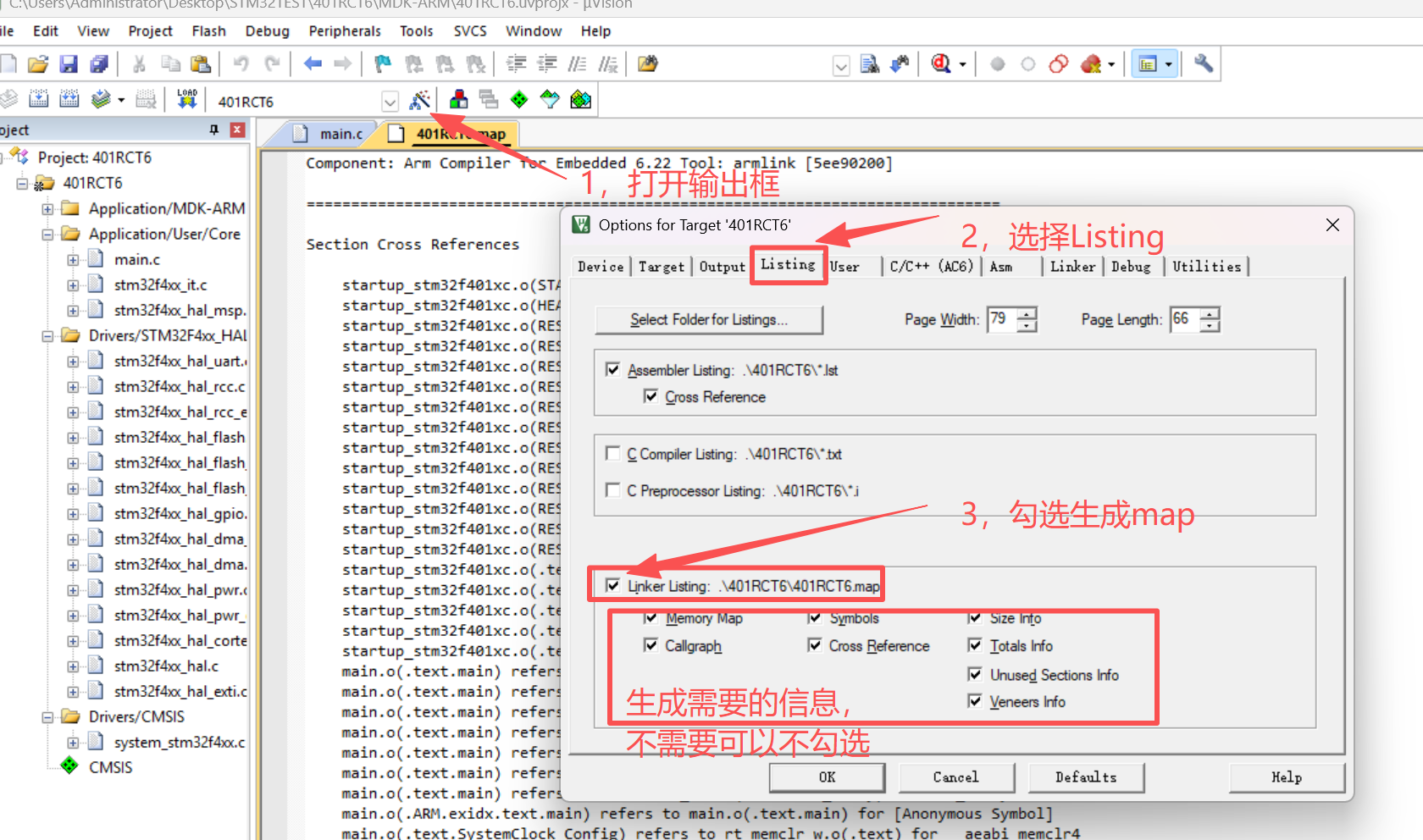
Task: Uncheck Unused Sections Info
Action: 975,674
